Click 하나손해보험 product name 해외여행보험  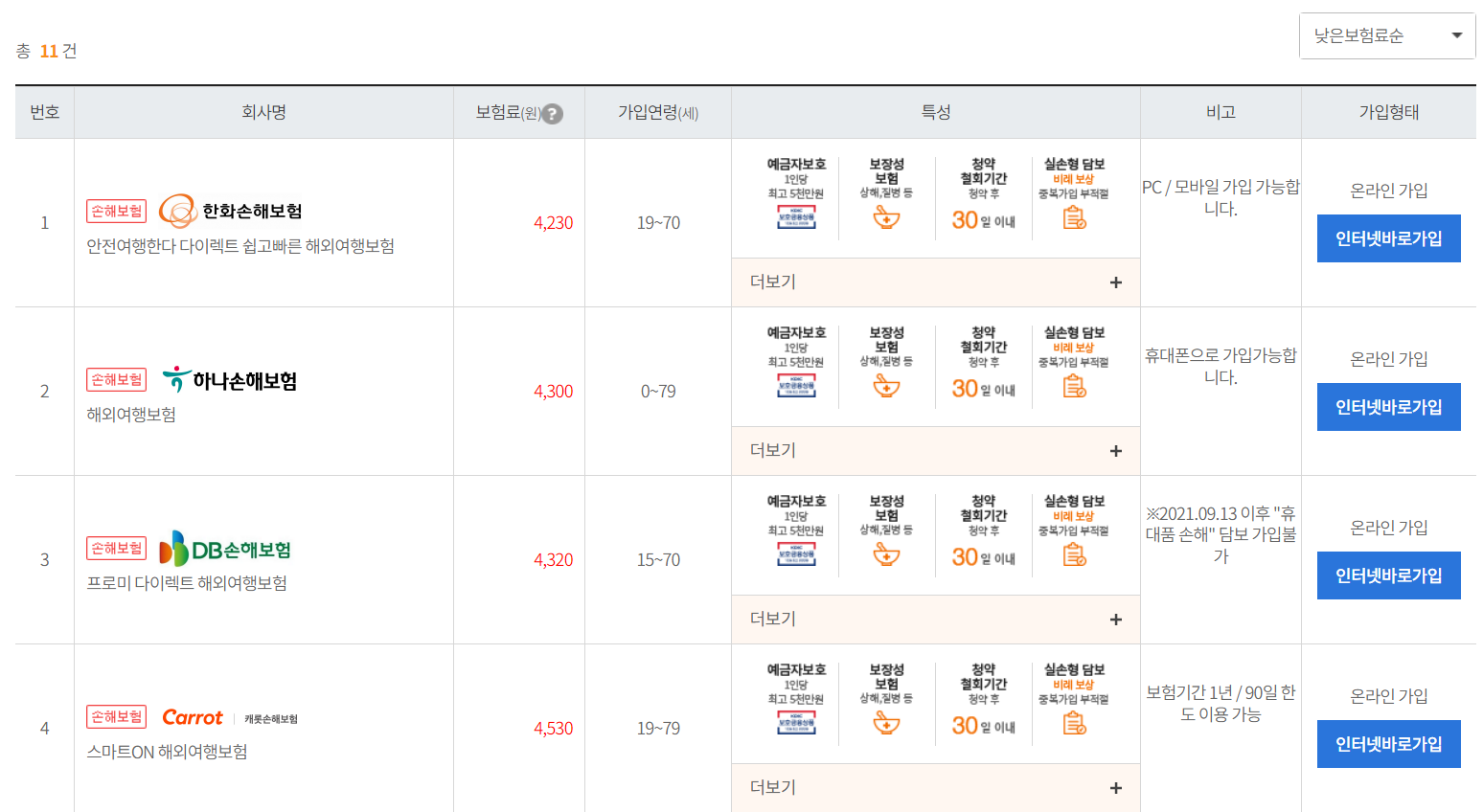[131, 415]
